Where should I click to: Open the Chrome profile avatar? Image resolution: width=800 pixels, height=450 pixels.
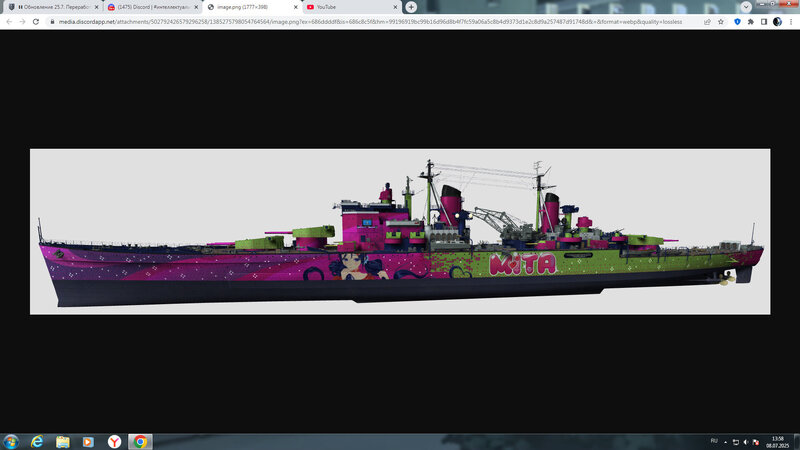click(777, 22)
